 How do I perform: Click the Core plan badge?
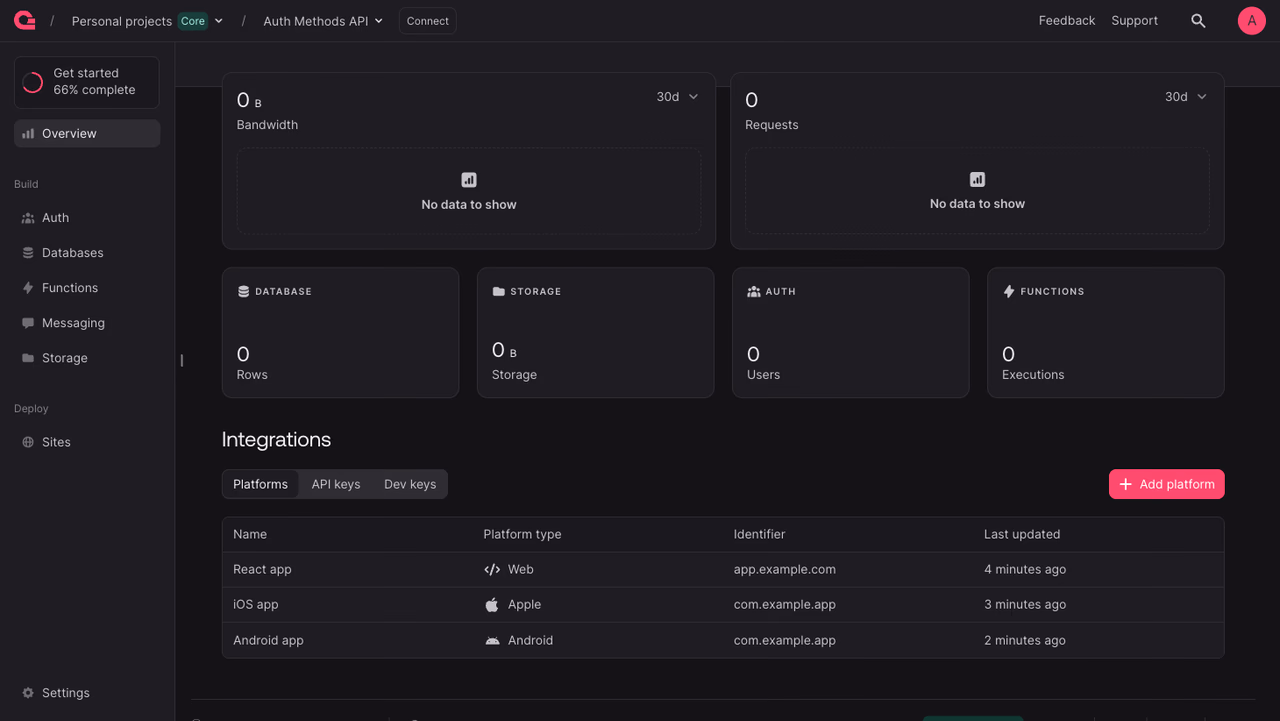coord(193,21)
